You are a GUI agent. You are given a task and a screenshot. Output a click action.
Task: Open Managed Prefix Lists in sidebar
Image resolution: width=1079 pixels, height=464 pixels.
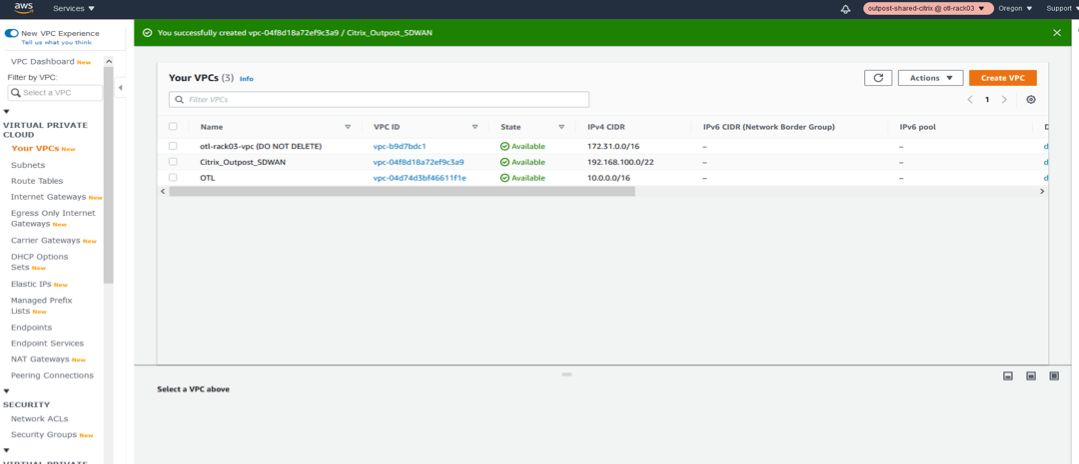point(42,306)
